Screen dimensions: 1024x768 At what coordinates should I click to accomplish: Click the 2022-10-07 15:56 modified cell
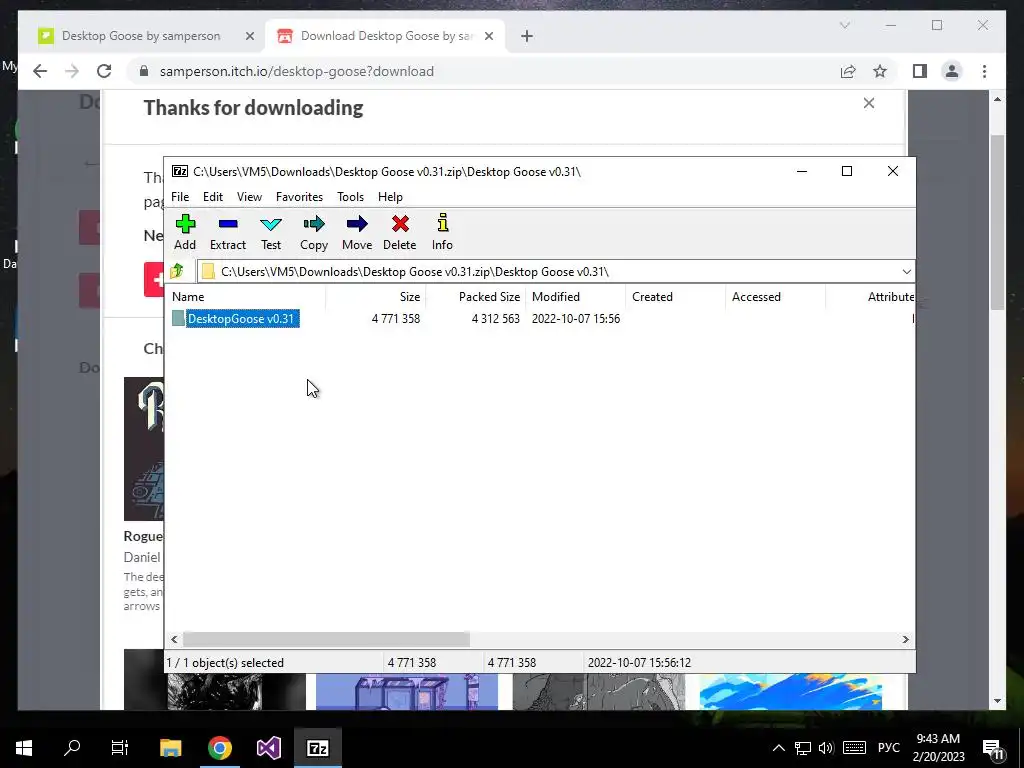[x=576, y=319]
